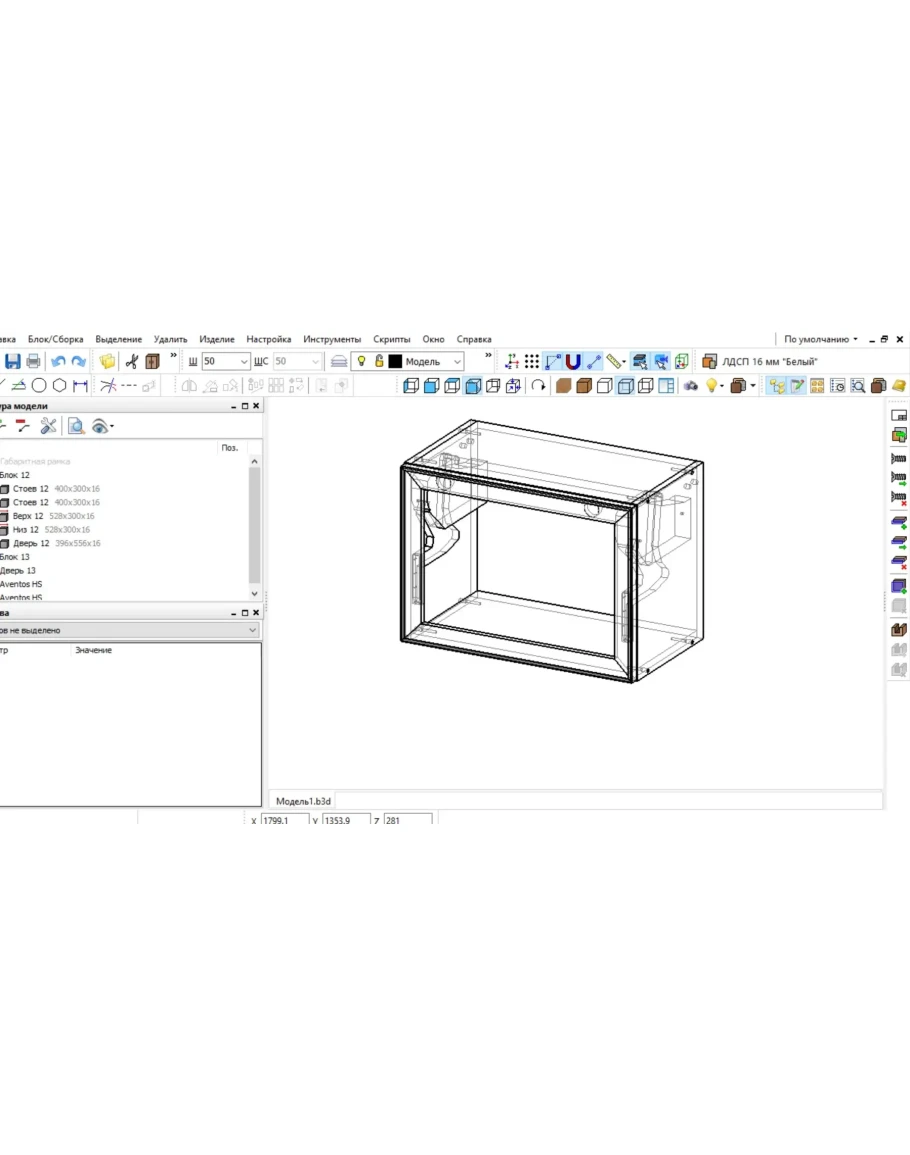Toggle the padlock layer lock icon
Screen dimensions: 910x1155
click(379, 362)
